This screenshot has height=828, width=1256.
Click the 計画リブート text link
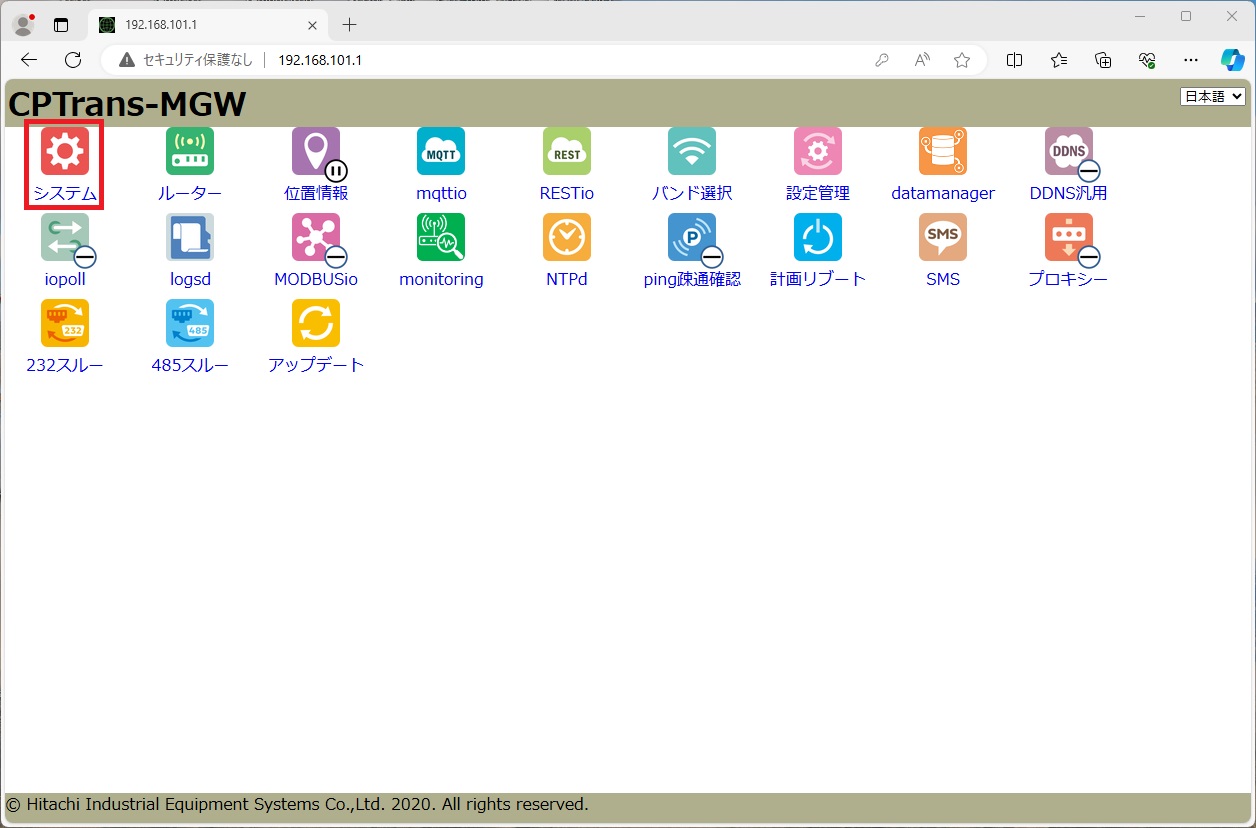click(818, 279)
